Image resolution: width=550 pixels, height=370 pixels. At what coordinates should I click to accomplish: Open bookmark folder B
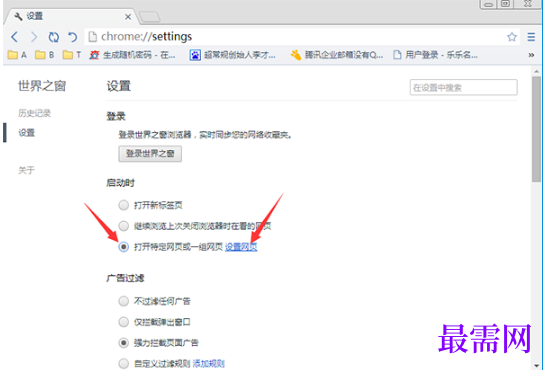click(x=45, y=55)
